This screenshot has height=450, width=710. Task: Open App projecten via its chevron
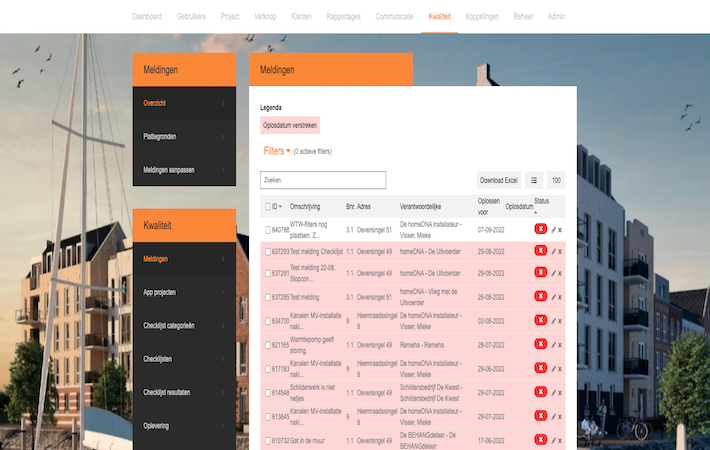tap(223, 292)
